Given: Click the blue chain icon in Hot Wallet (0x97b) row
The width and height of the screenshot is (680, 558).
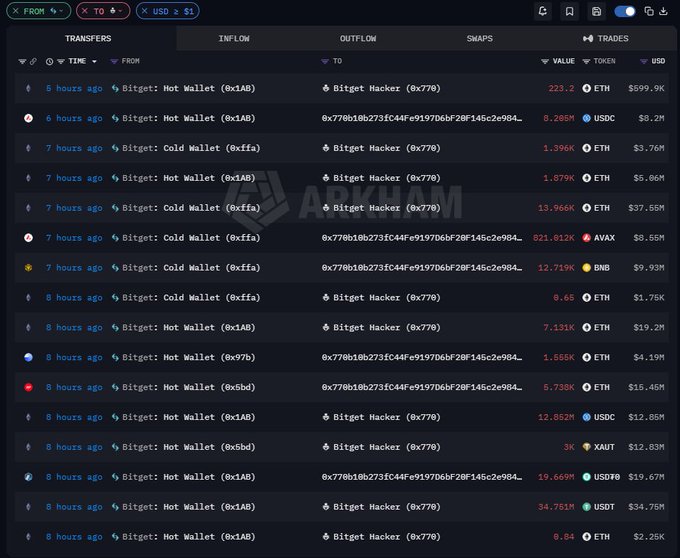Looking at the screenshot, I should [28, 358].
